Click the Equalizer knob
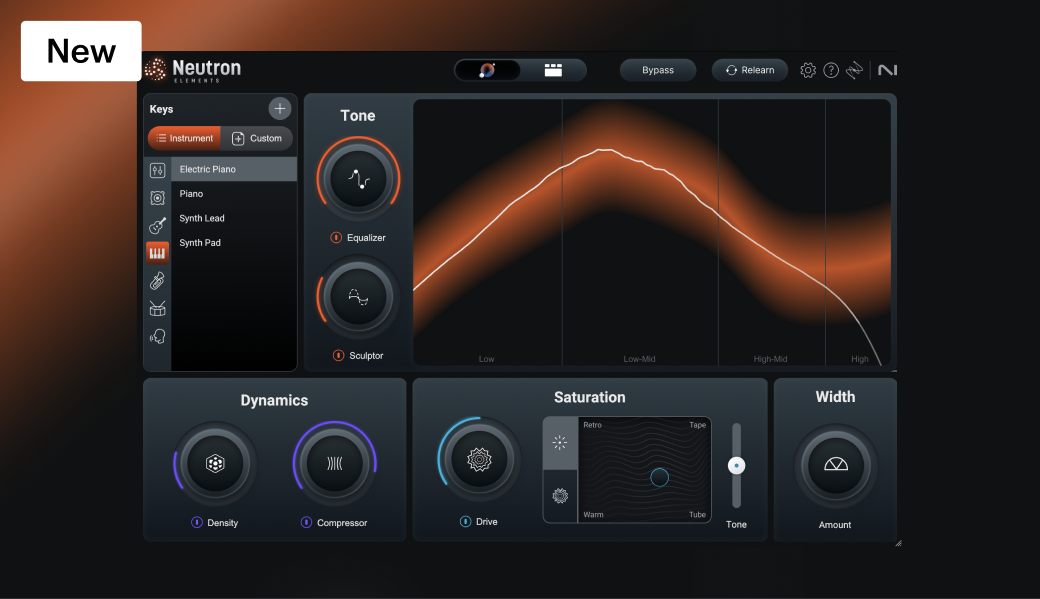 (x=358, y=179)
